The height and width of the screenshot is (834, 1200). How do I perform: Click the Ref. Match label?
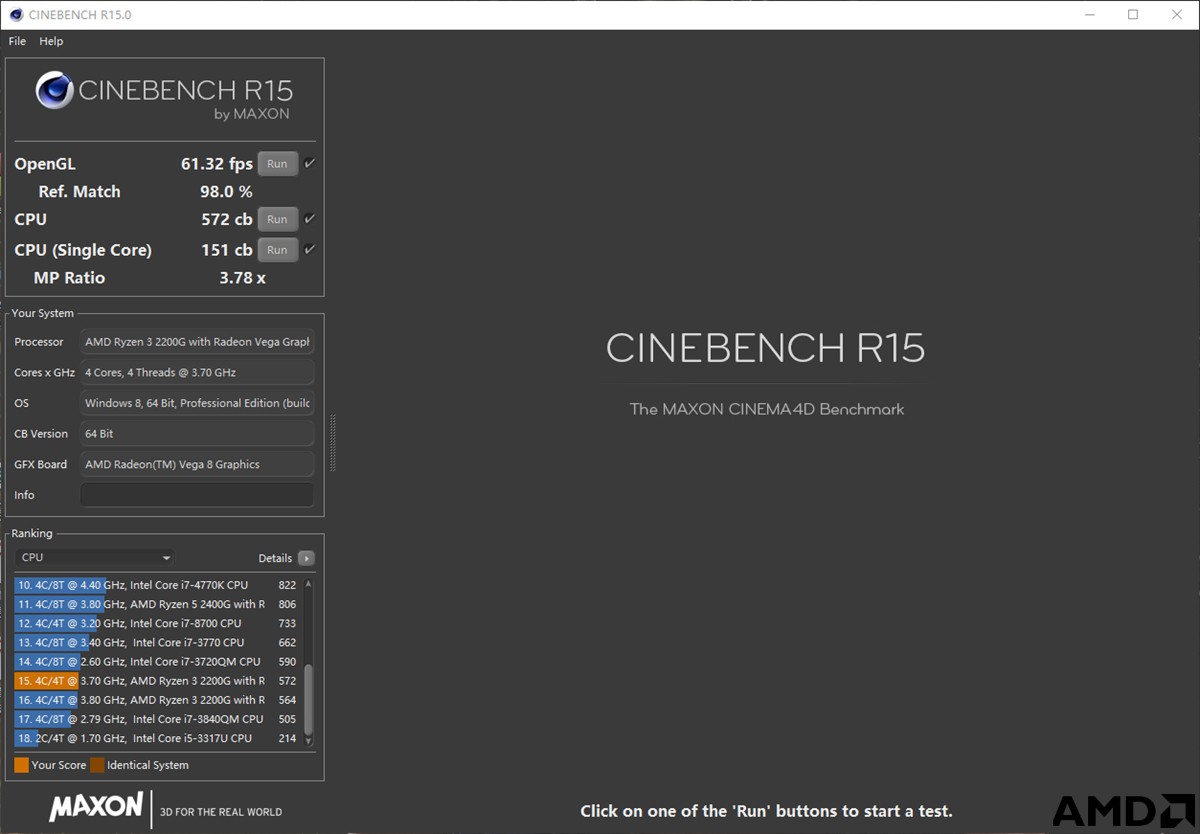point(79,192)
